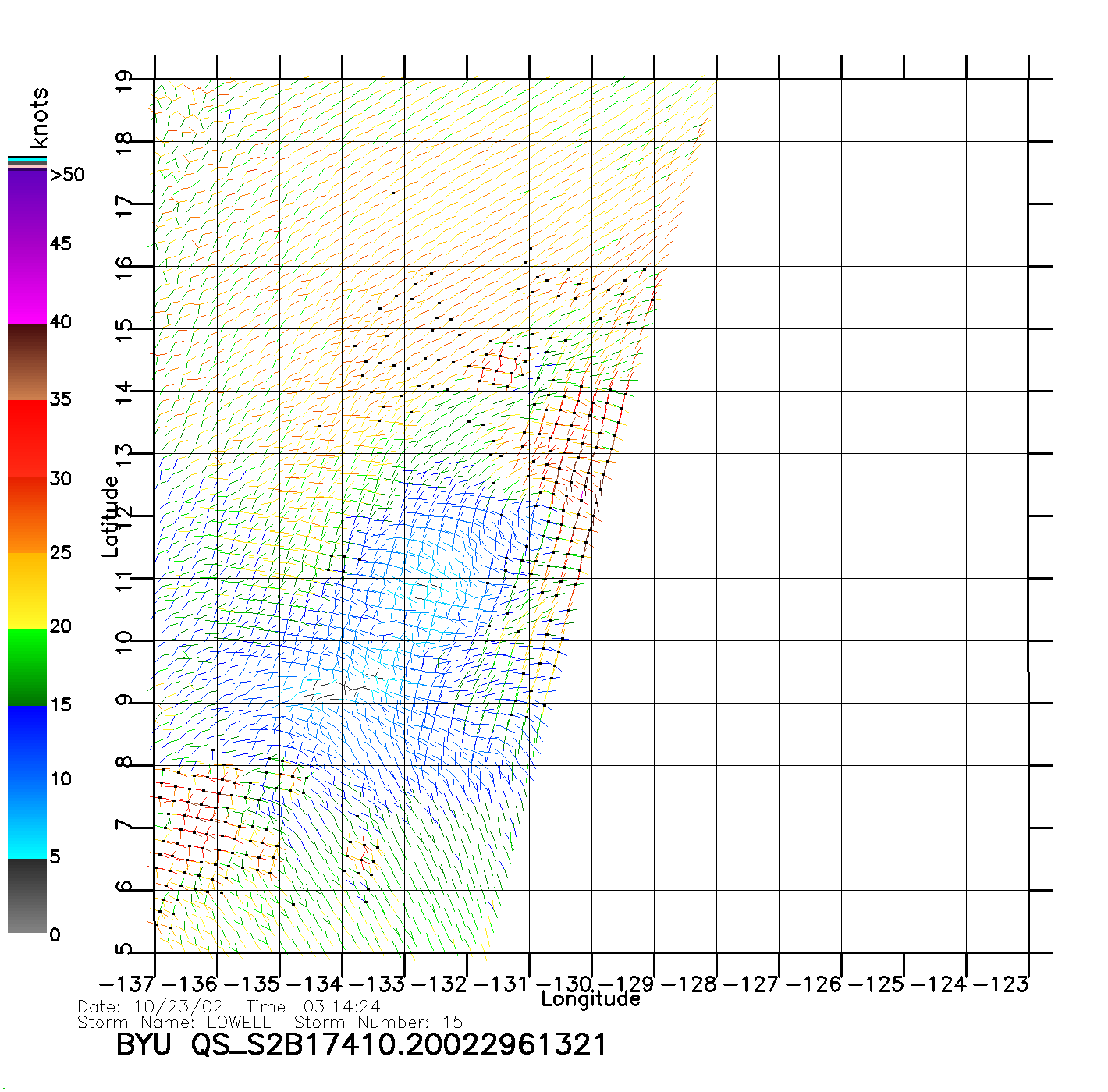
Task: Click the "knots" unit label above the legend
Action: 39,118
